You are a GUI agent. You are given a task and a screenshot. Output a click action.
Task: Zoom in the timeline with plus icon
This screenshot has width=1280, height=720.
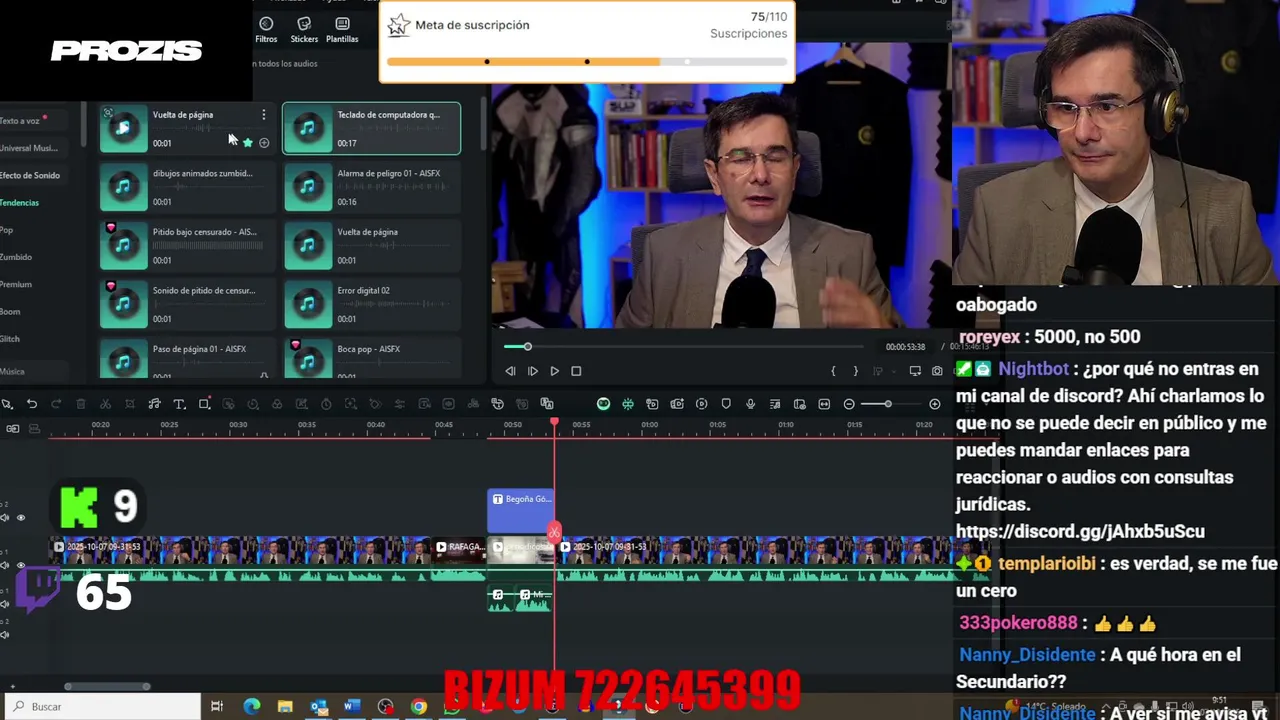[x=935, y=404]
